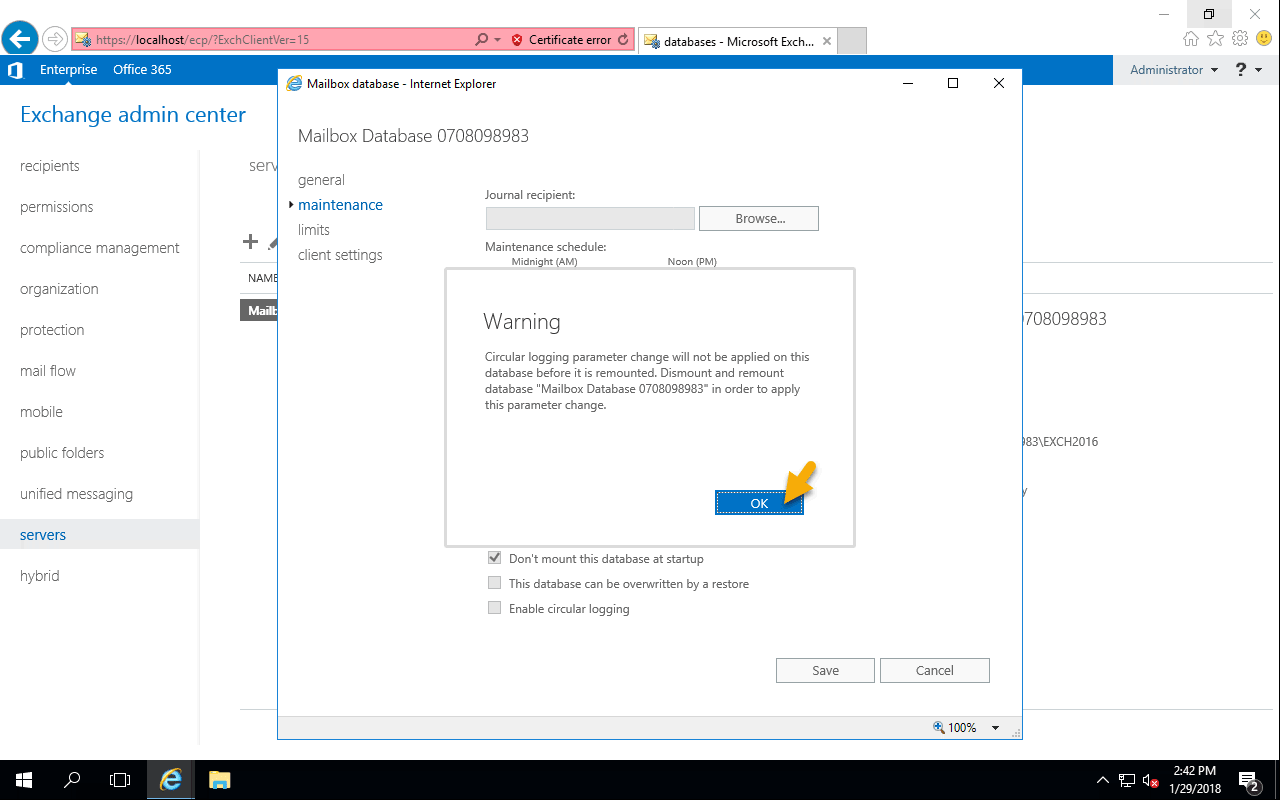The width and height of the screenshot is (1280, 800).
Task: Open the mobile section
Action: [x=41, y=412]
